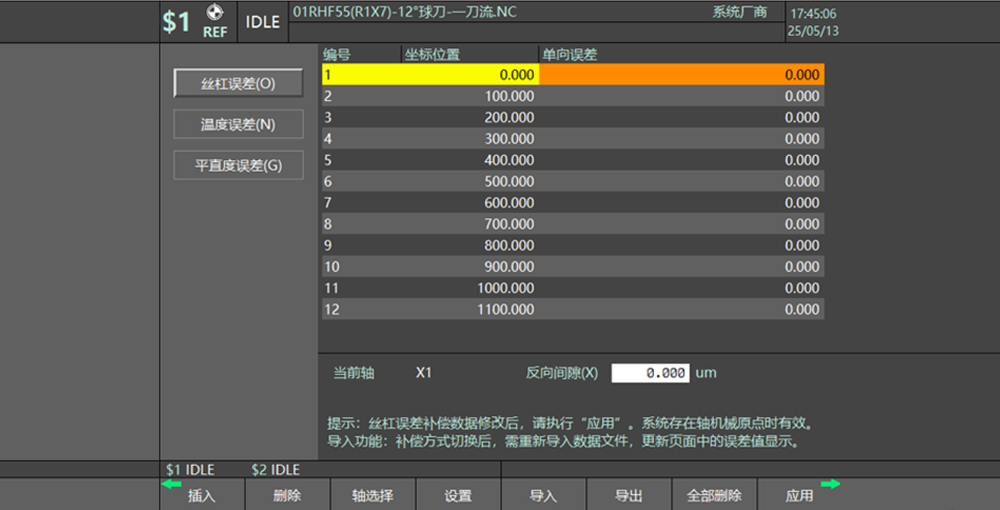Open 轴选择 axis selection

(372, 496)
